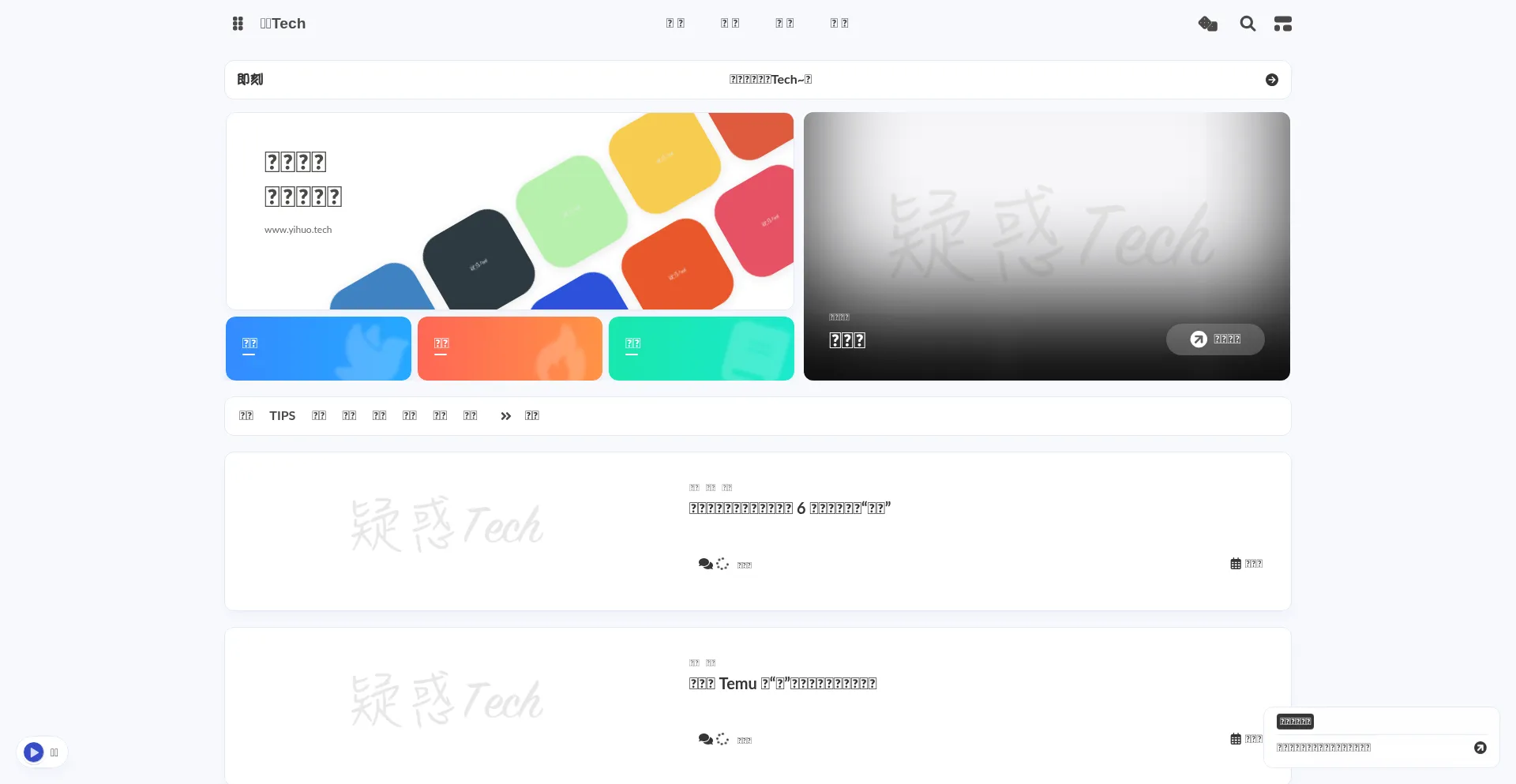The image size is (1516, 784).
Task: Open the article title mentioning Temu
Action: [782, 684]
